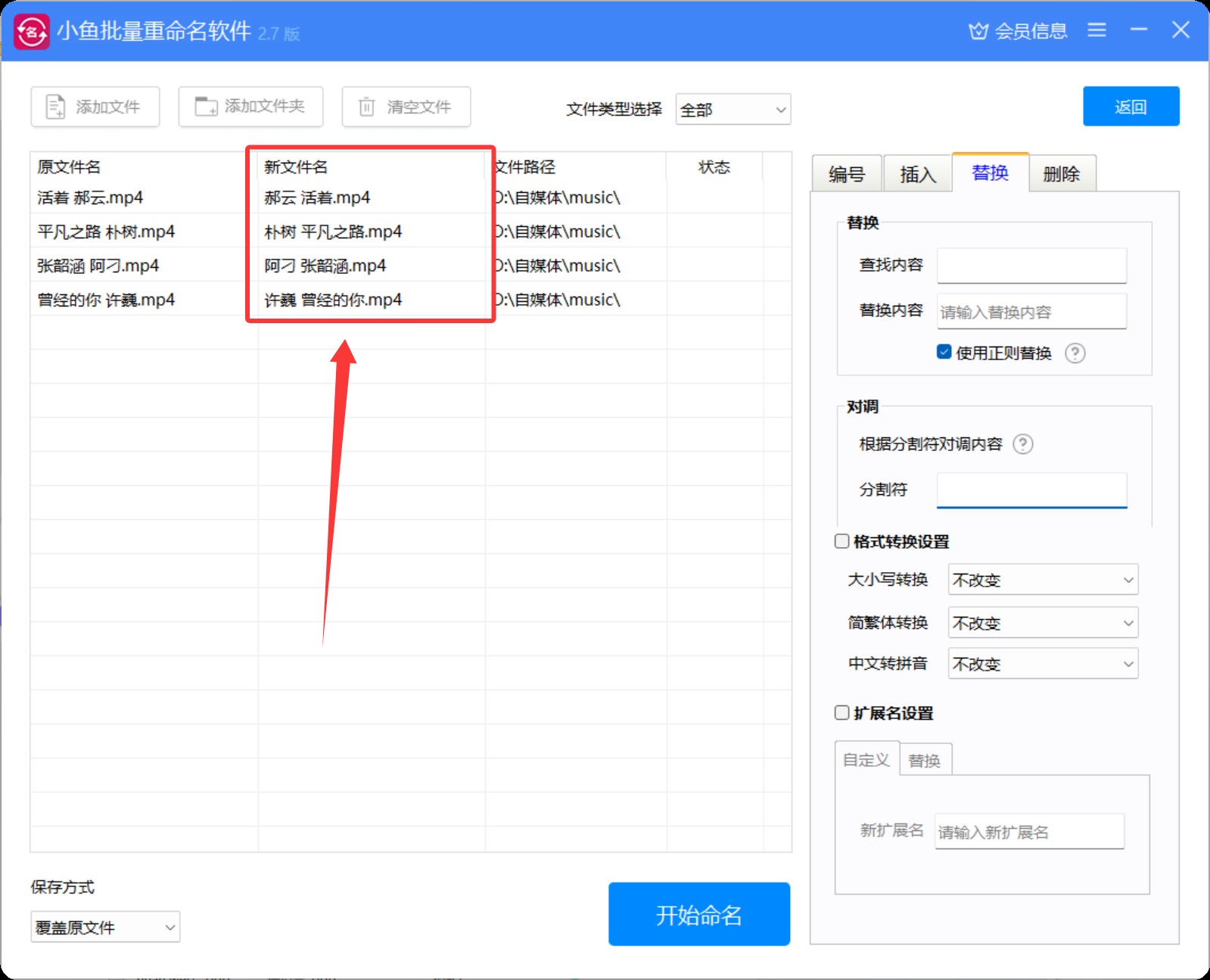Image resolution: width=1210 pixels, height=980 pixels.
Task: Click the 清空文件 trash button
Action: 406,107
